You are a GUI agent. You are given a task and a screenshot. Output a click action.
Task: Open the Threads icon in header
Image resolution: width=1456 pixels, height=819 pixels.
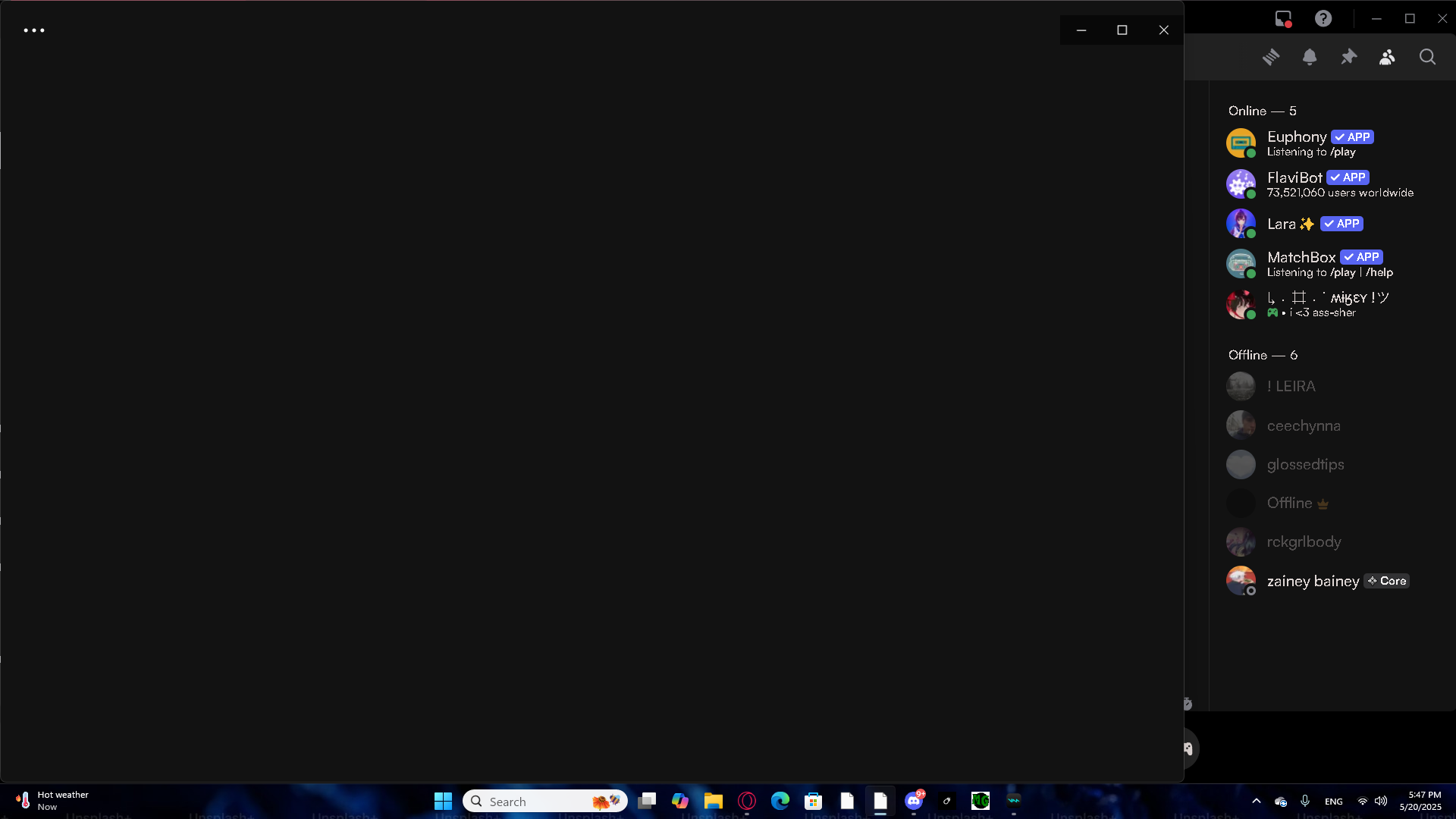point(1271,57)
